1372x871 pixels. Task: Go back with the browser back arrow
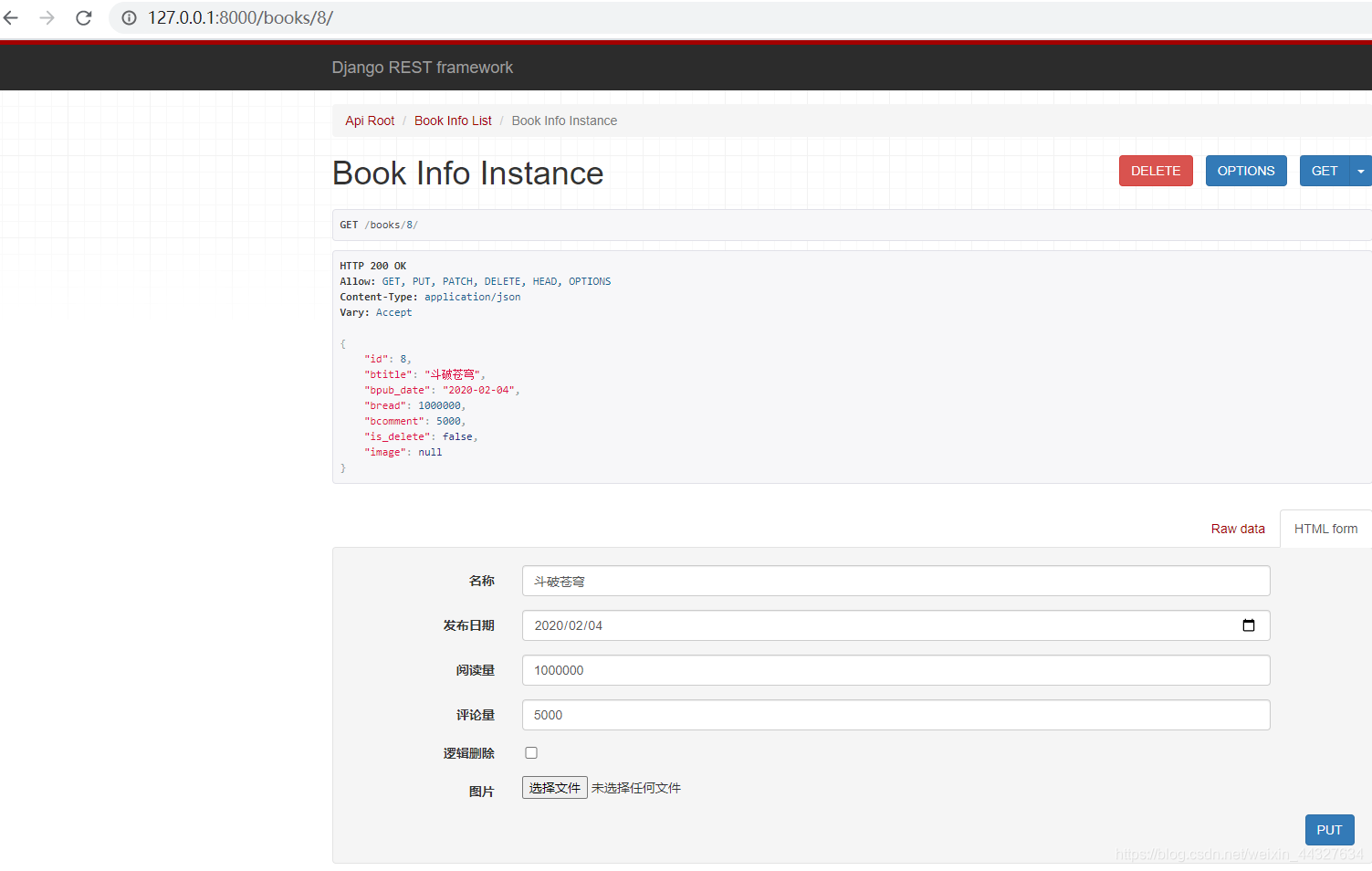click(11, 17)
